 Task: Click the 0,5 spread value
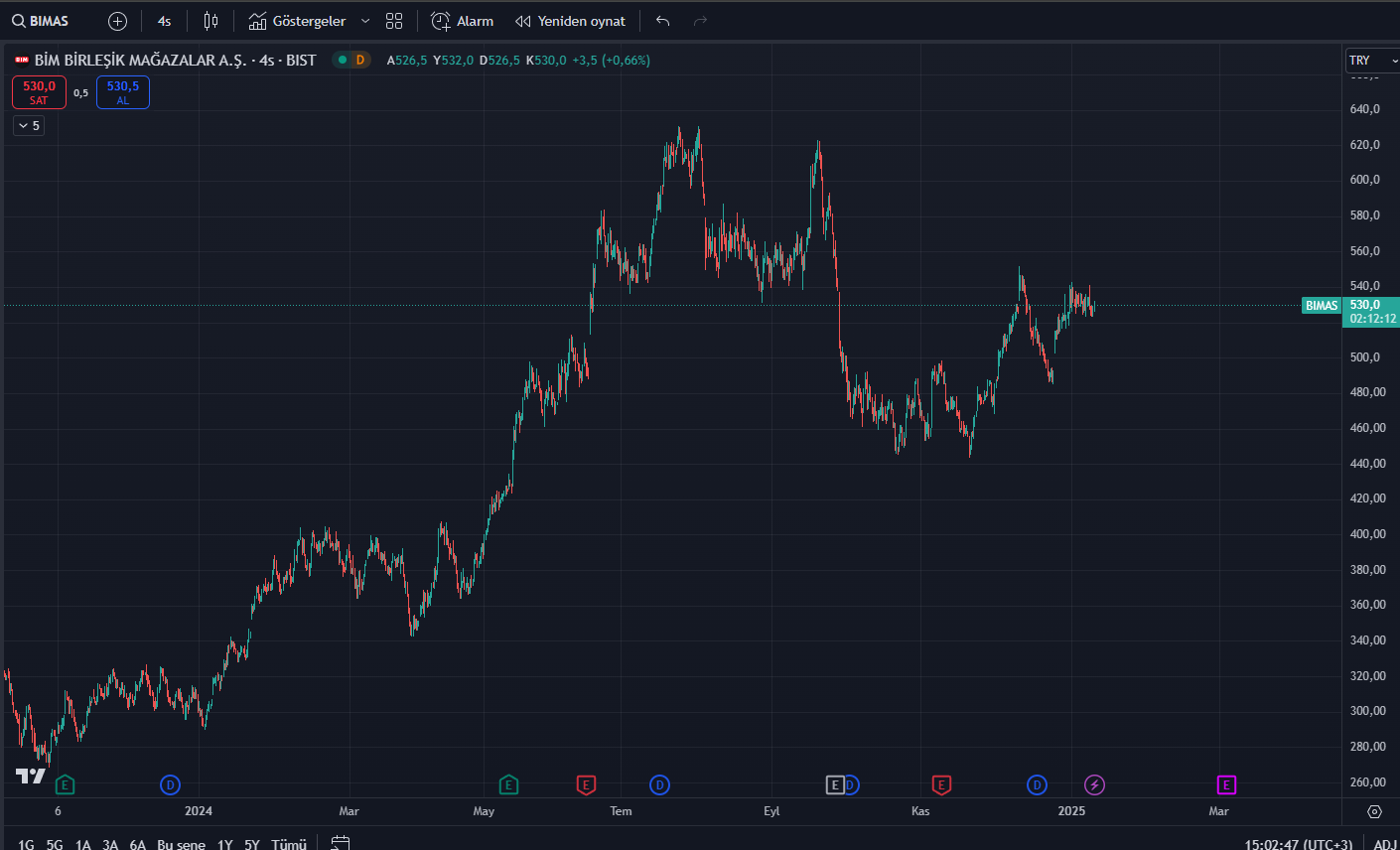click(x=80, y=93)
